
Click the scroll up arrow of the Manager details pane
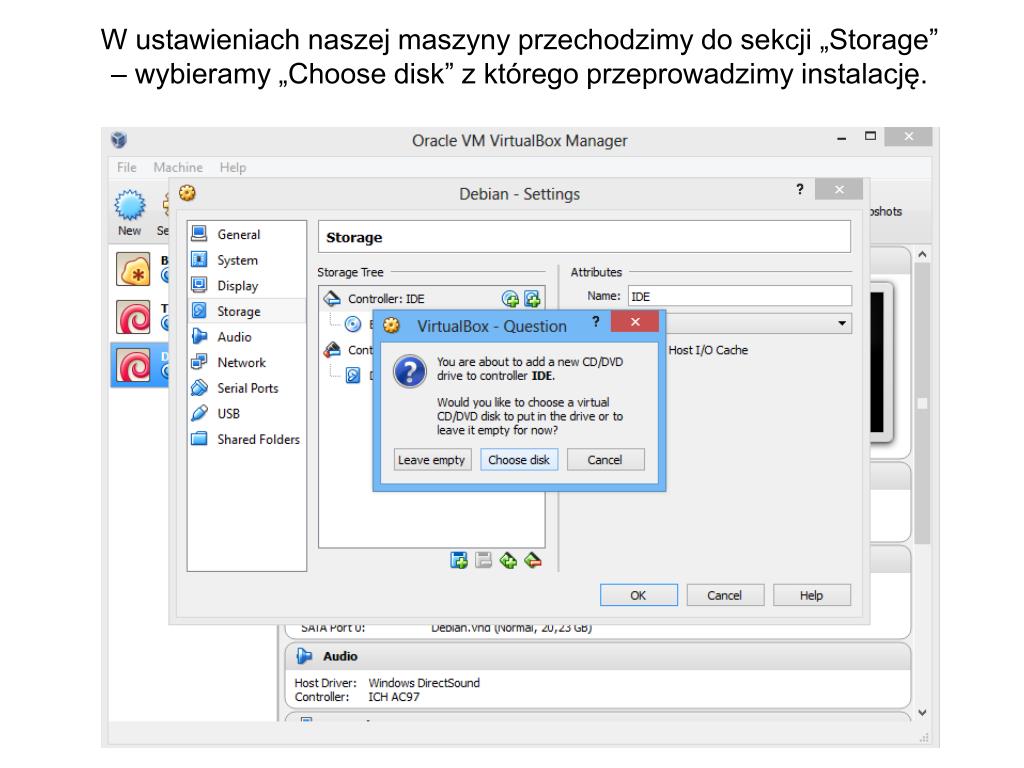pyautogui.click(x=922, y=254)
